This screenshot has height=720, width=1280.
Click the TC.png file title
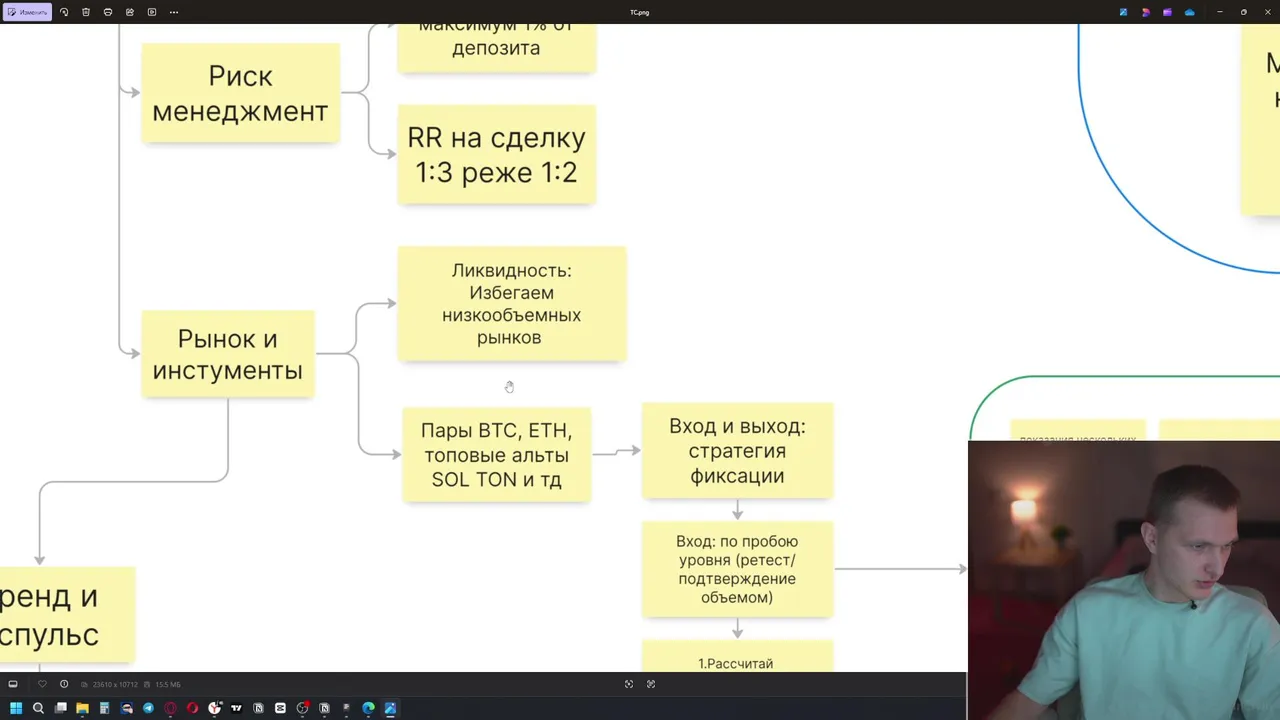(x=639, y=12)
